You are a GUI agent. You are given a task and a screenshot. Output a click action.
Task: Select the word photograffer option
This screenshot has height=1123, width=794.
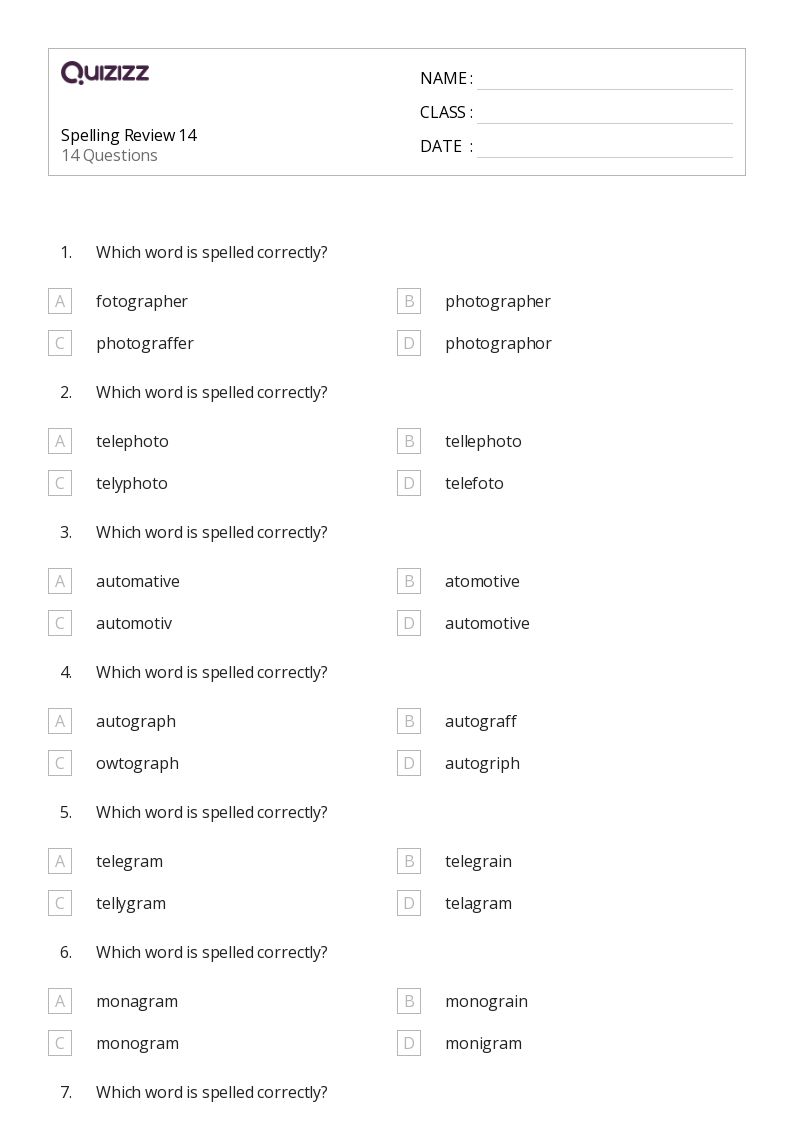[145, 344]
